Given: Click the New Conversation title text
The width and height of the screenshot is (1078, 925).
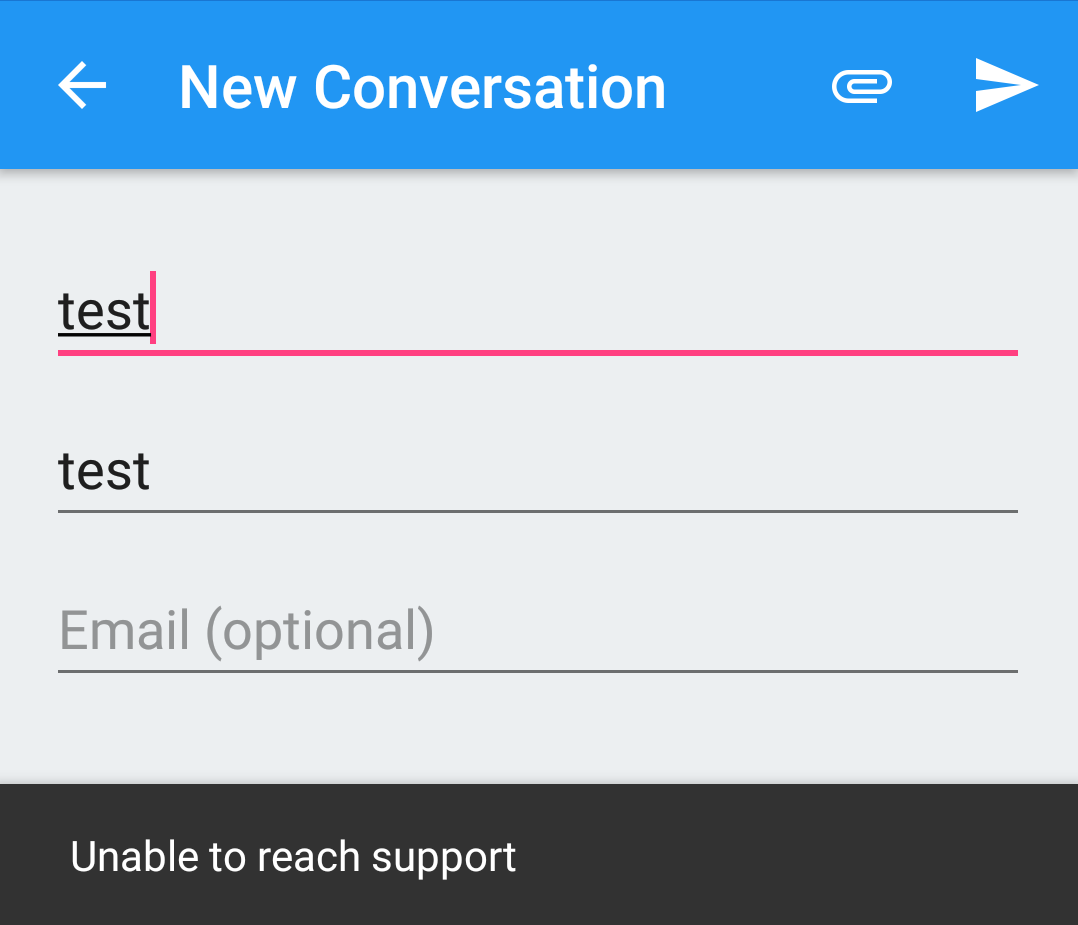Looking at the screenshot, I should pos(422,87).
